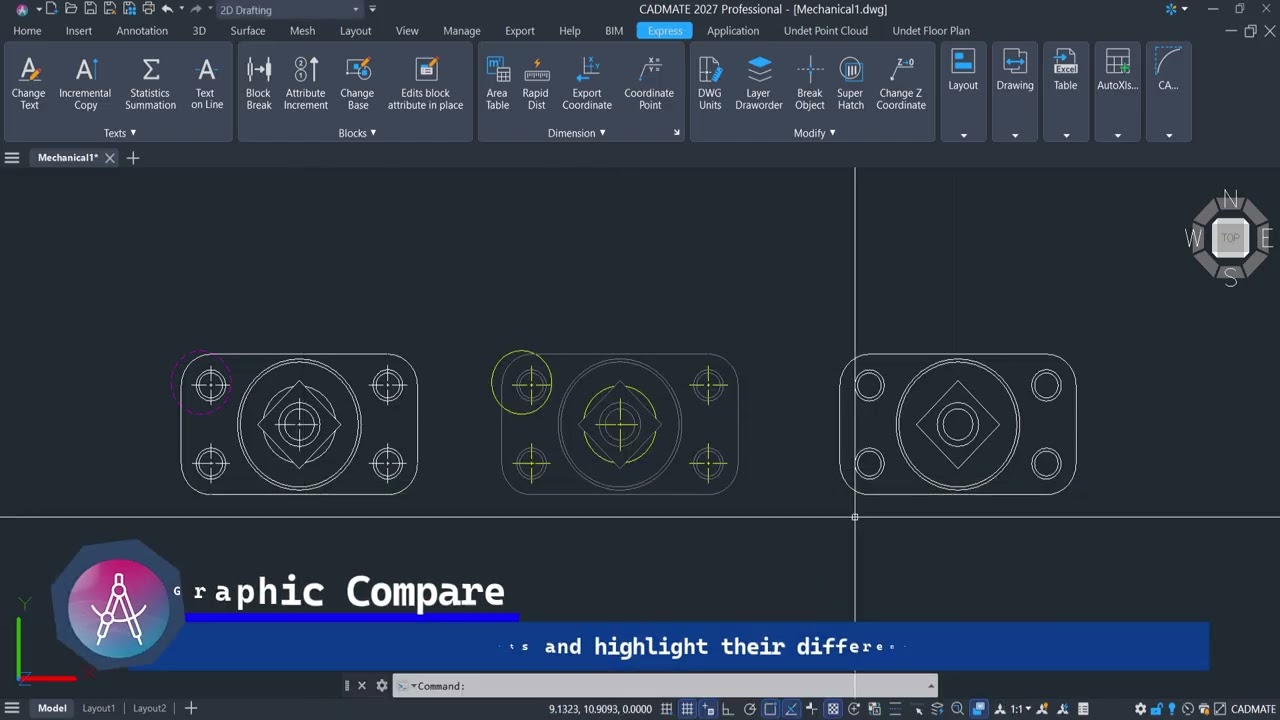Choose the Text on Line tool
Screen dimensions: 1280x720
pyautogui.click(x=207, y=83)
